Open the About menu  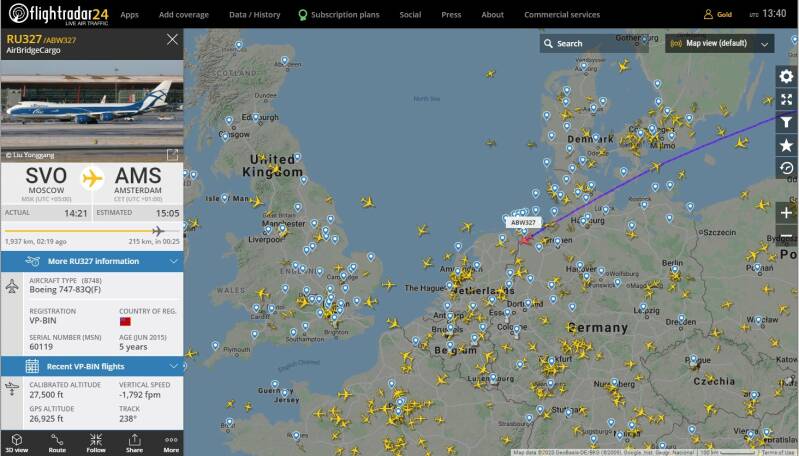(493, 15)
